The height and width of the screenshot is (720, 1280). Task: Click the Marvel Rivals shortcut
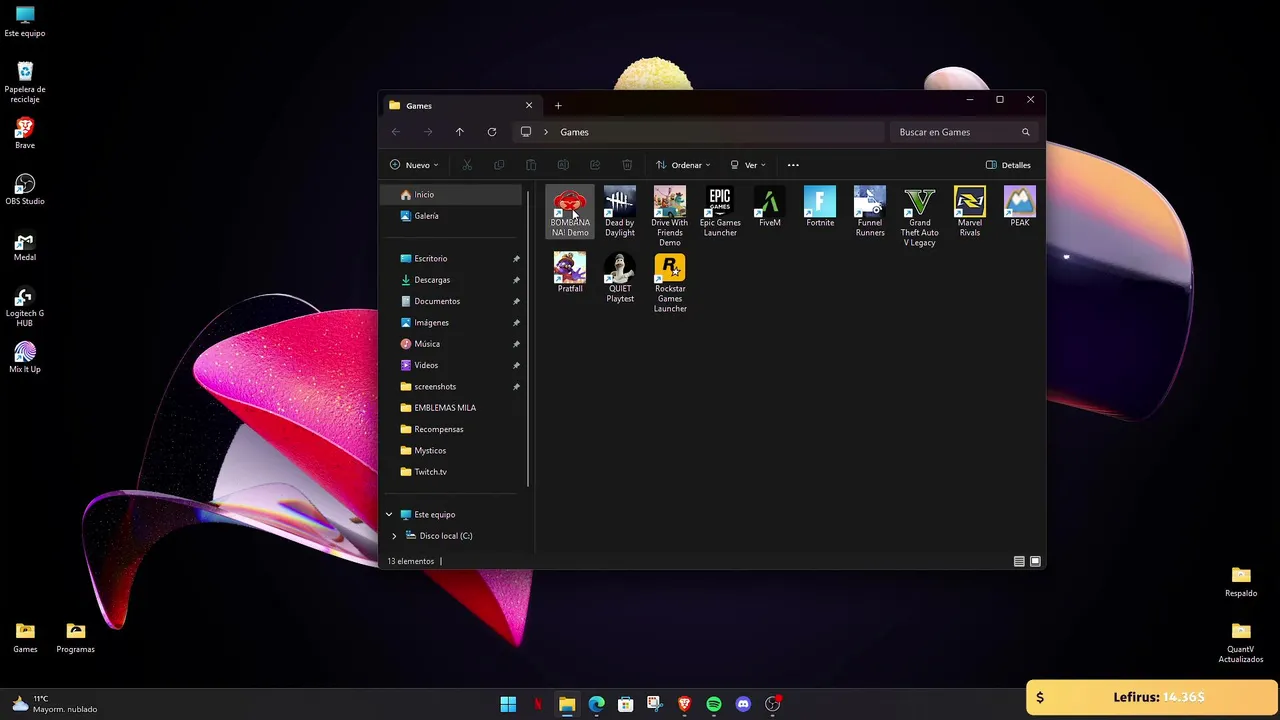point(970,212)
